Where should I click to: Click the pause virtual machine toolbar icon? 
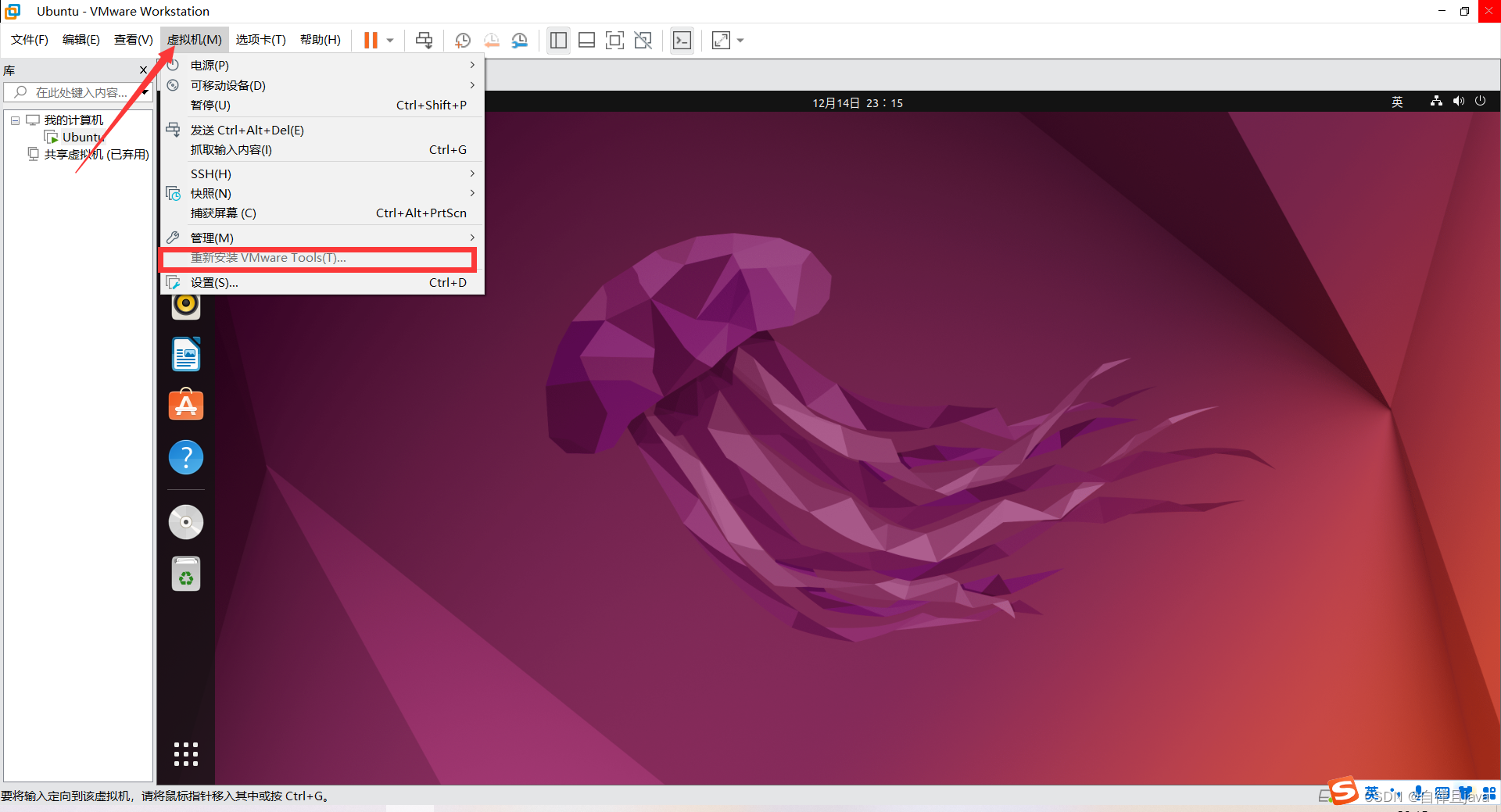371,40
